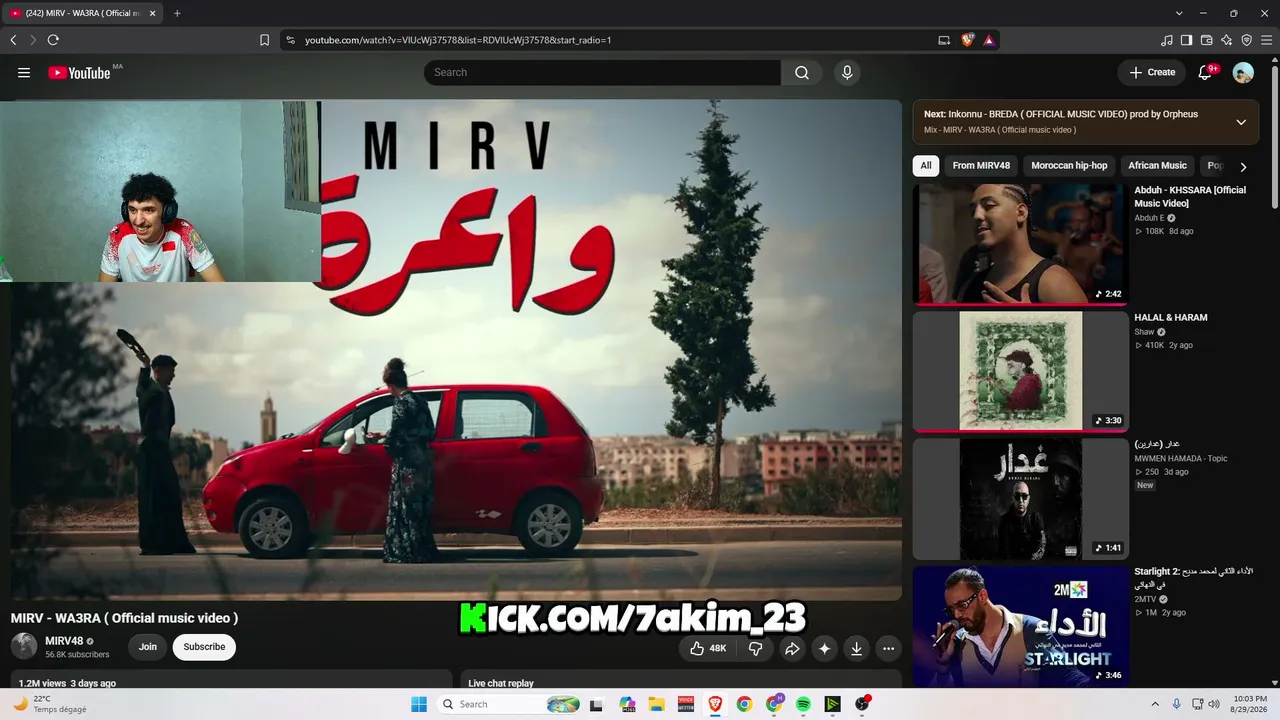
Task: Expand the Next: Inkonnu BREDA mix panel
Action: pos(1241,122)
